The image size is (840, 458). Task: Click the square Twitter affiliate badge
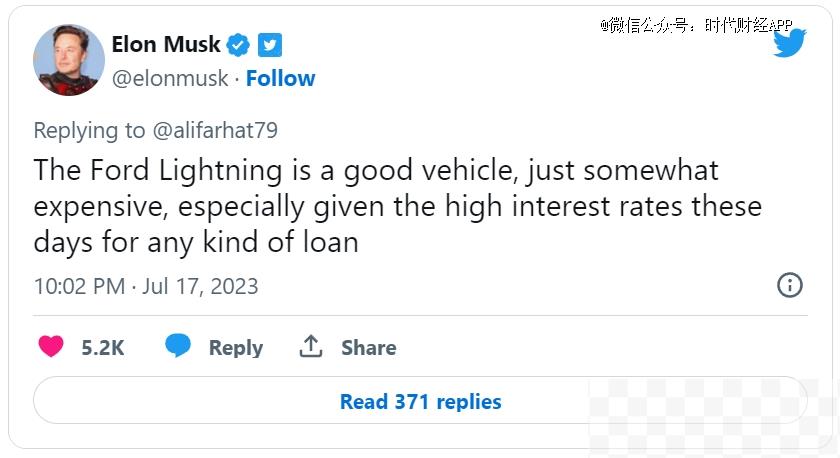pos(269,45)
